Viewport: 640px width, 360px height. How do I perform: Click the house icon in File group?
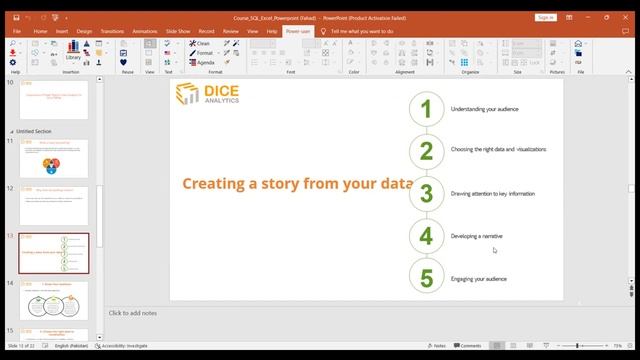578,43
